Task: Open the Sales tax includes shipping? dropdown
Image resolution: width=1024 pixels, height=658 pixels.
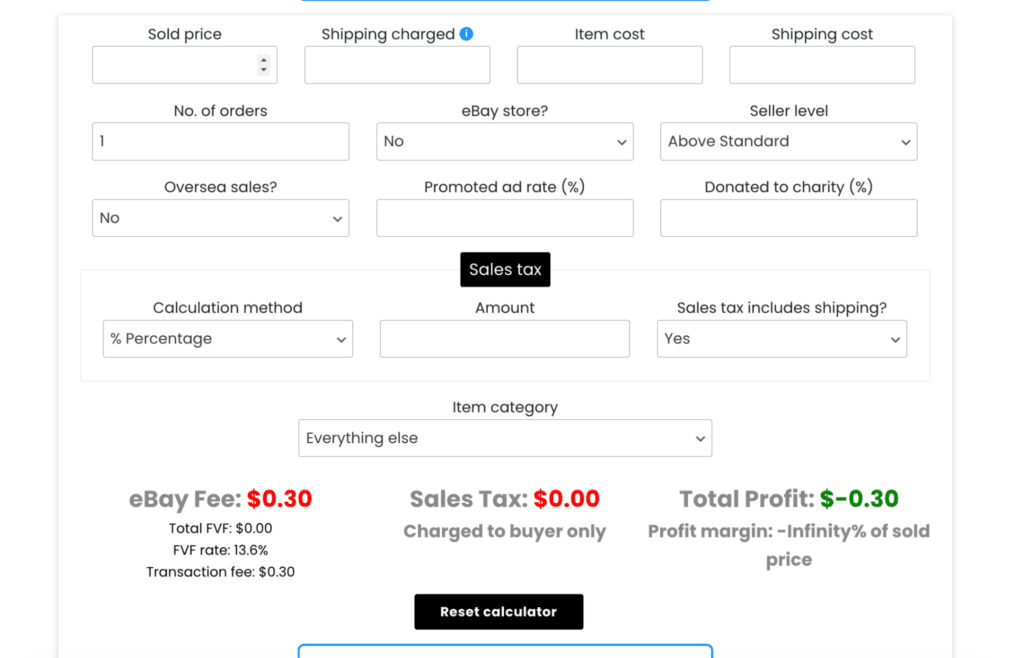Action: tap(781, 338)
